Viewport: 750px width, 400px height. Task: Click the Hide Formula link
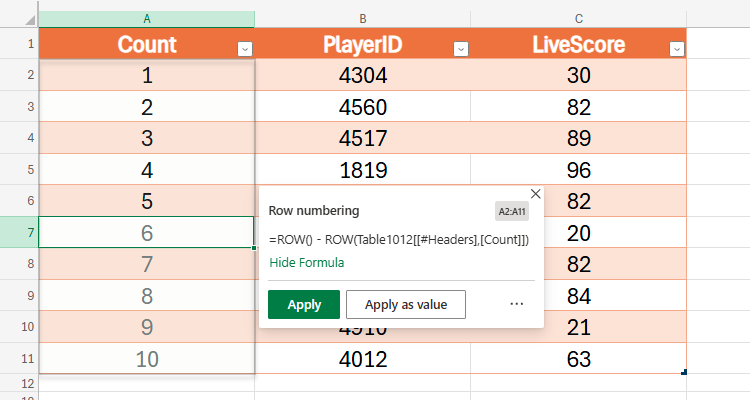click(306, 263)
